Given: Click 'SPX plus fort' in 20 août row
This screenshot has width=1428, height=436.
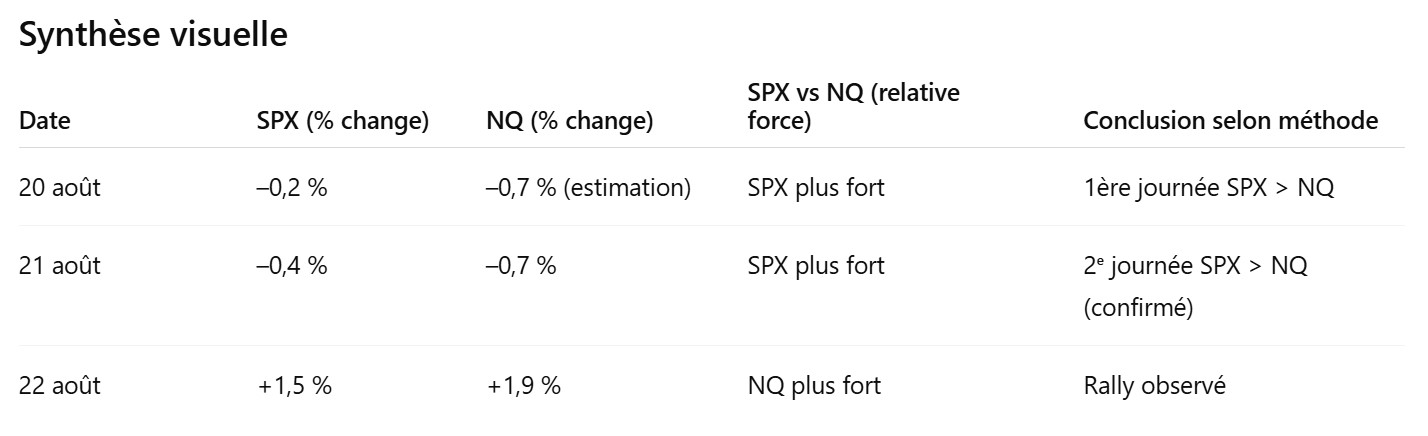Looking at the screenshot, I should pyautogui.click(x=815, y=187).
